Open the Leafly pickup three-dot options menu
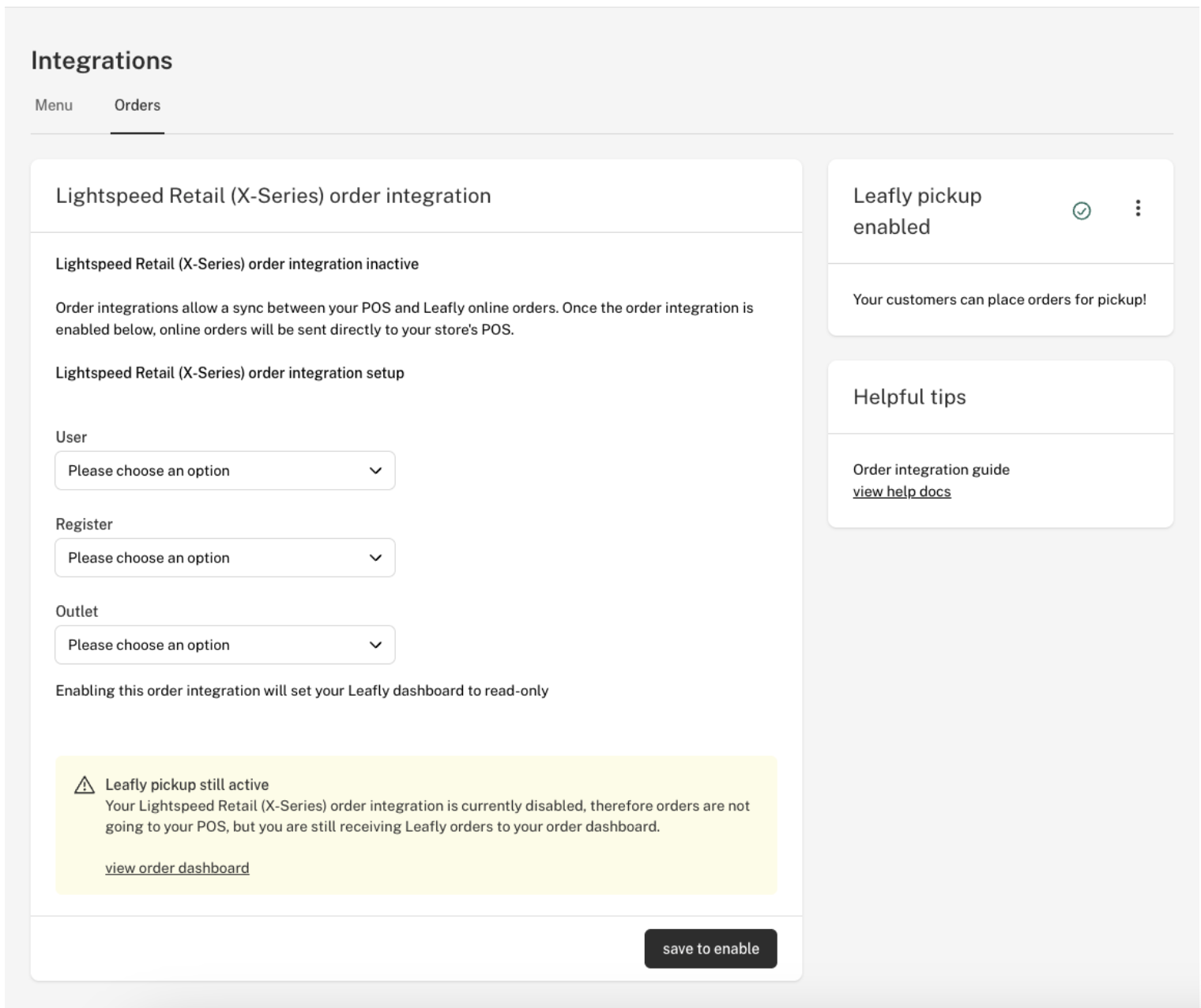 pyautogui.click(x=1137, y=209)
